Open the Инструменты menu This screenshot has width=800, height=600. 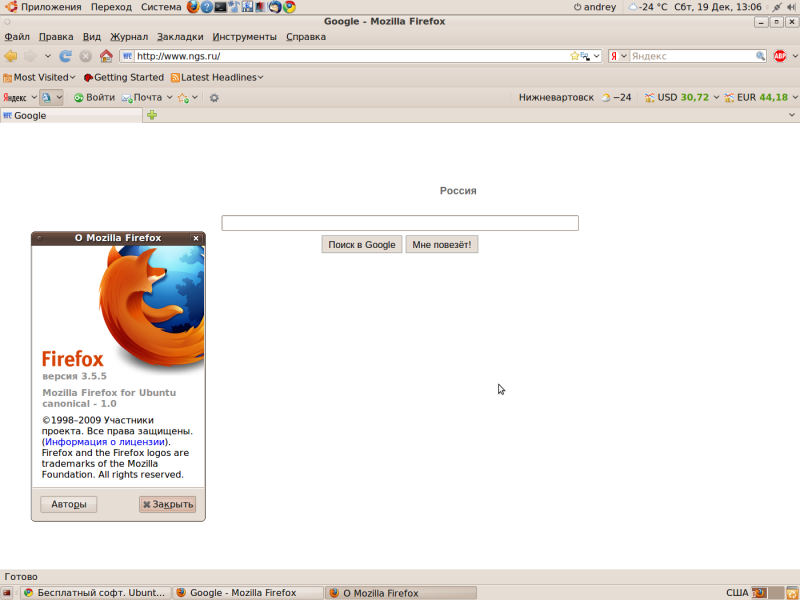coord(244,37)
